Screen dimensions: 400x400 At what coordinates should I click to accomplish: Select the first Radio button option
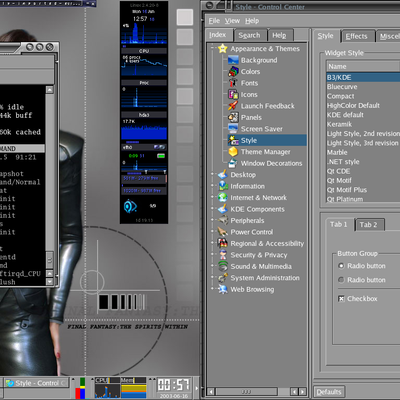(x=341, y=266)
